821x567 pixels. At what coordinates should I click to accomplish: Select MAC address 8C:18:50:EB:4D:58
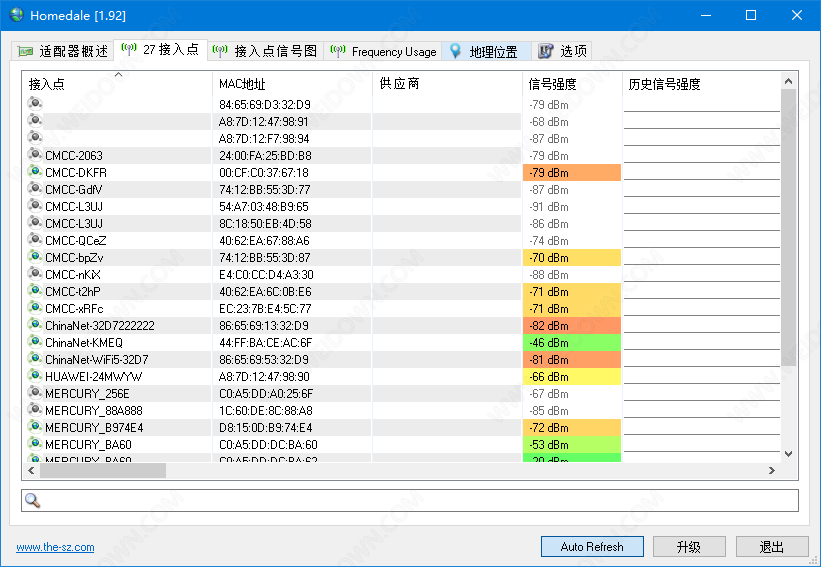[265, 224]
